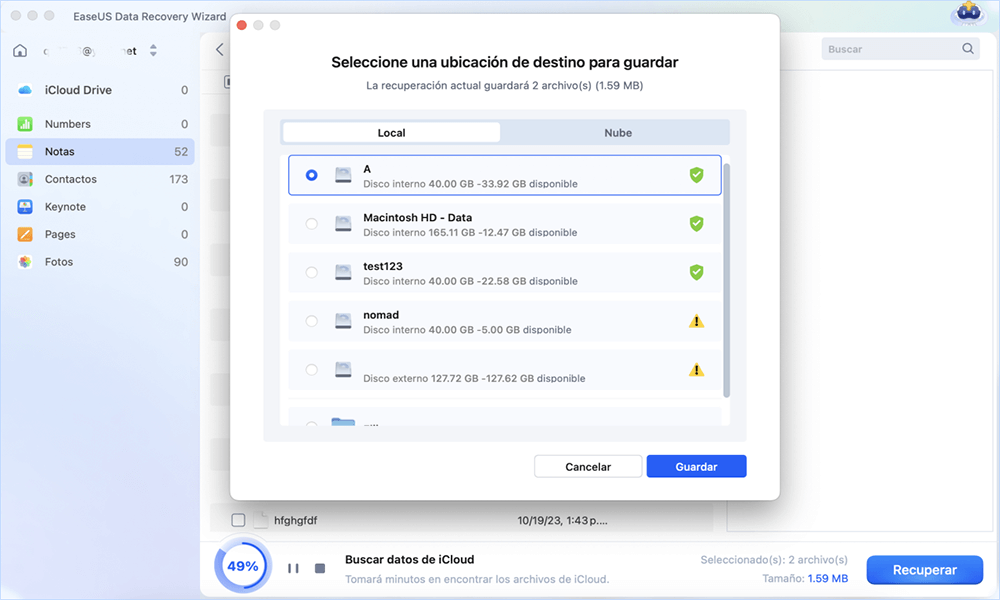The image size is (1000, 600).
Task: Expand the account switcher arrows
Action: click(x=153, y=50)
